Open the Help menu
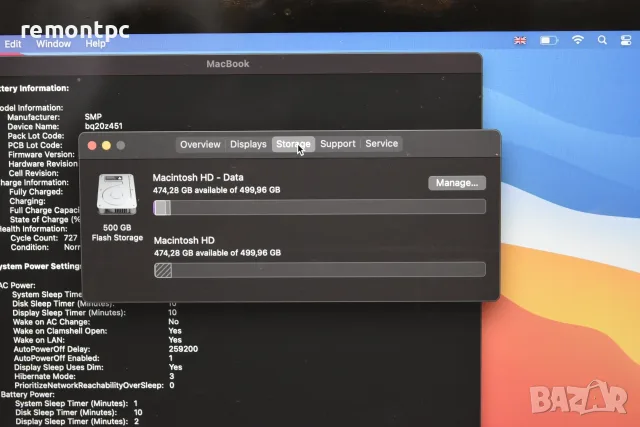640x427 pixels. (x=96, y=44)
